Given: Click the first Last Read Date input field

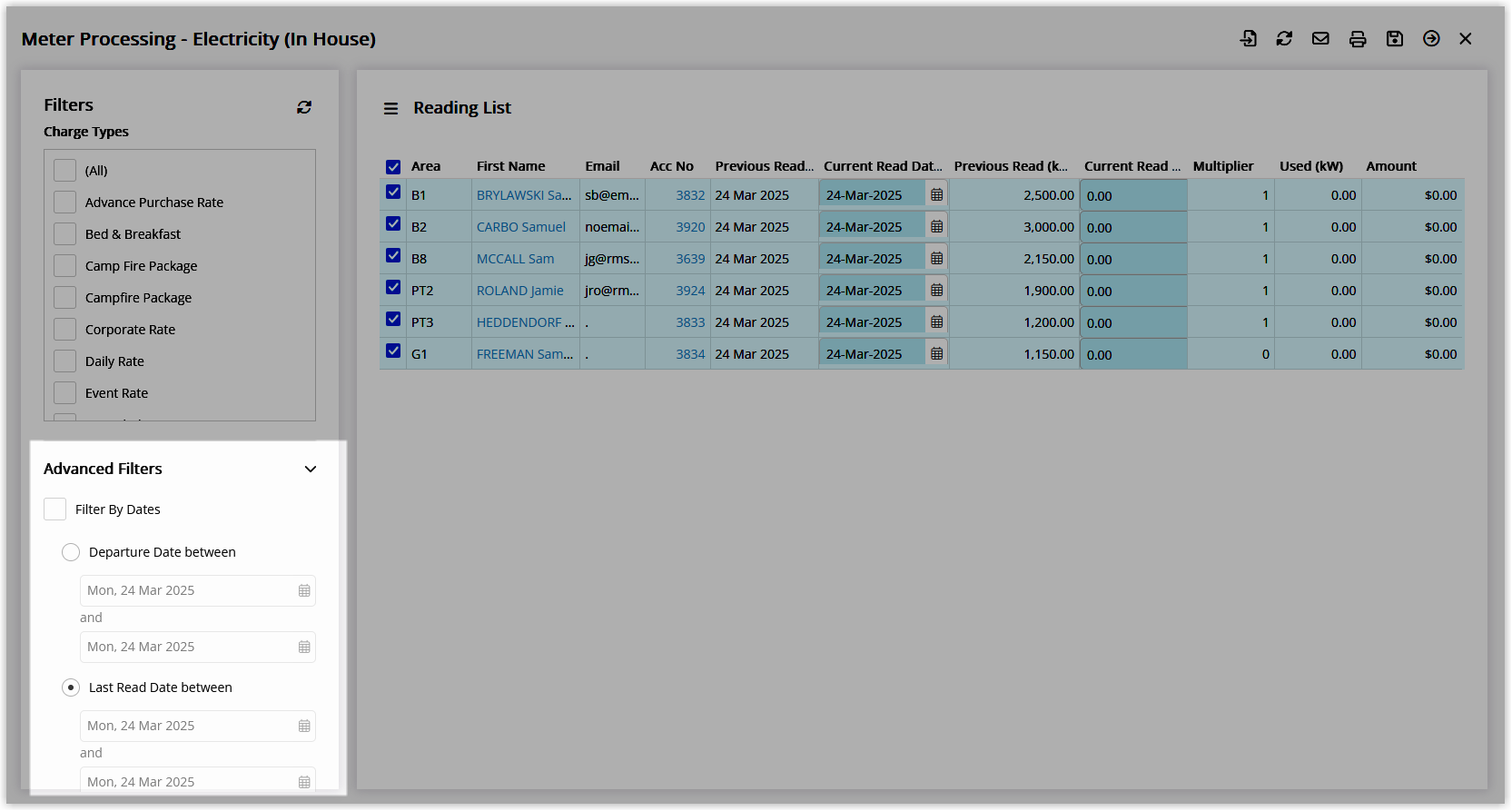Looking at the screenshot, I should (198, 726).
